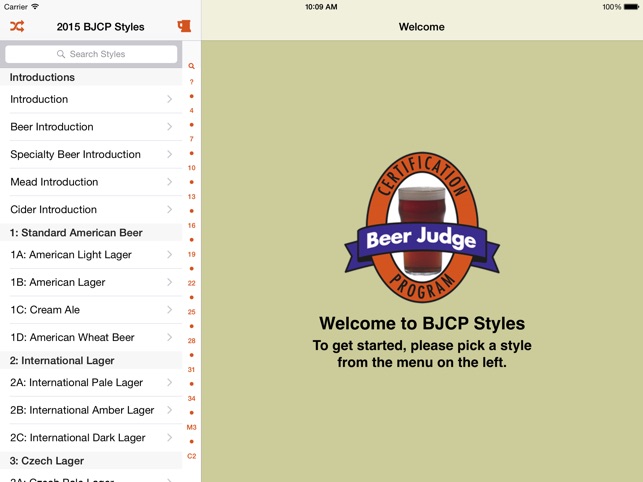
Task: Jump to index entry 4
Action: (x=192, y=110)
